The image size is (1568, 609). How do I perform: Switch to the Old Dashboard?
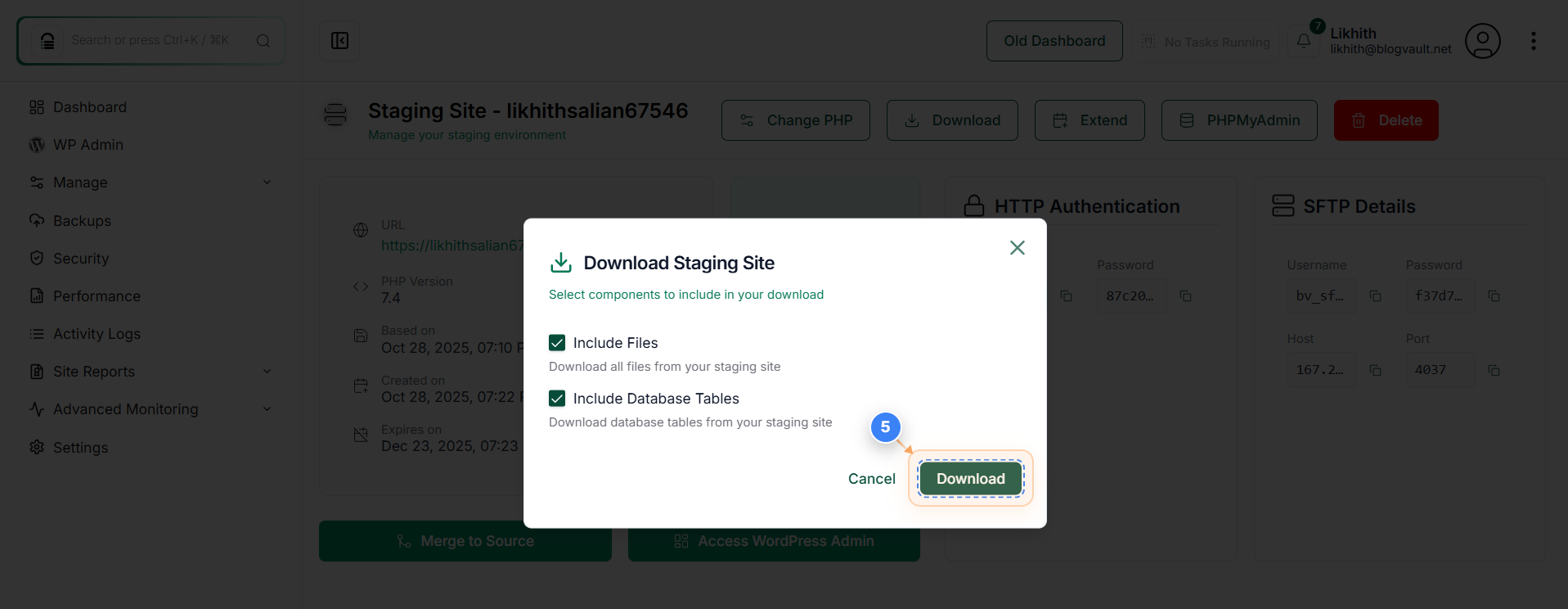(x=1054, y=41)
